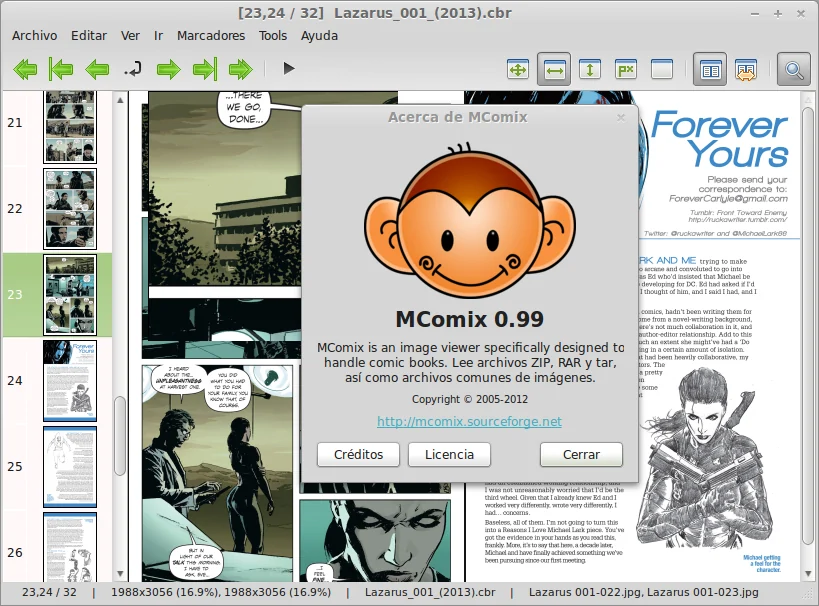Select the page 22 thumbnail
Viewport: 819px width, 606px height.
pyautogui.click(x=70, y=209)
